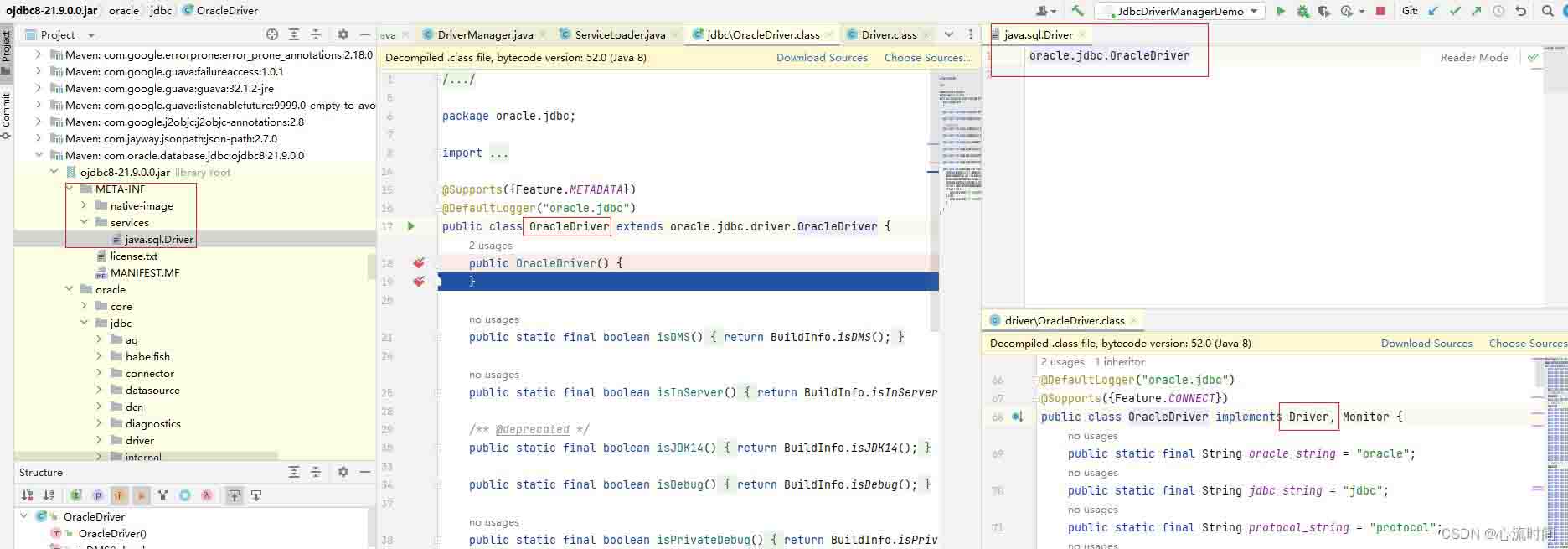Screen dimensions: 1568x549
Task: Run the JdbcDriverManagerDemo configuration
Action: [1280, 11]
